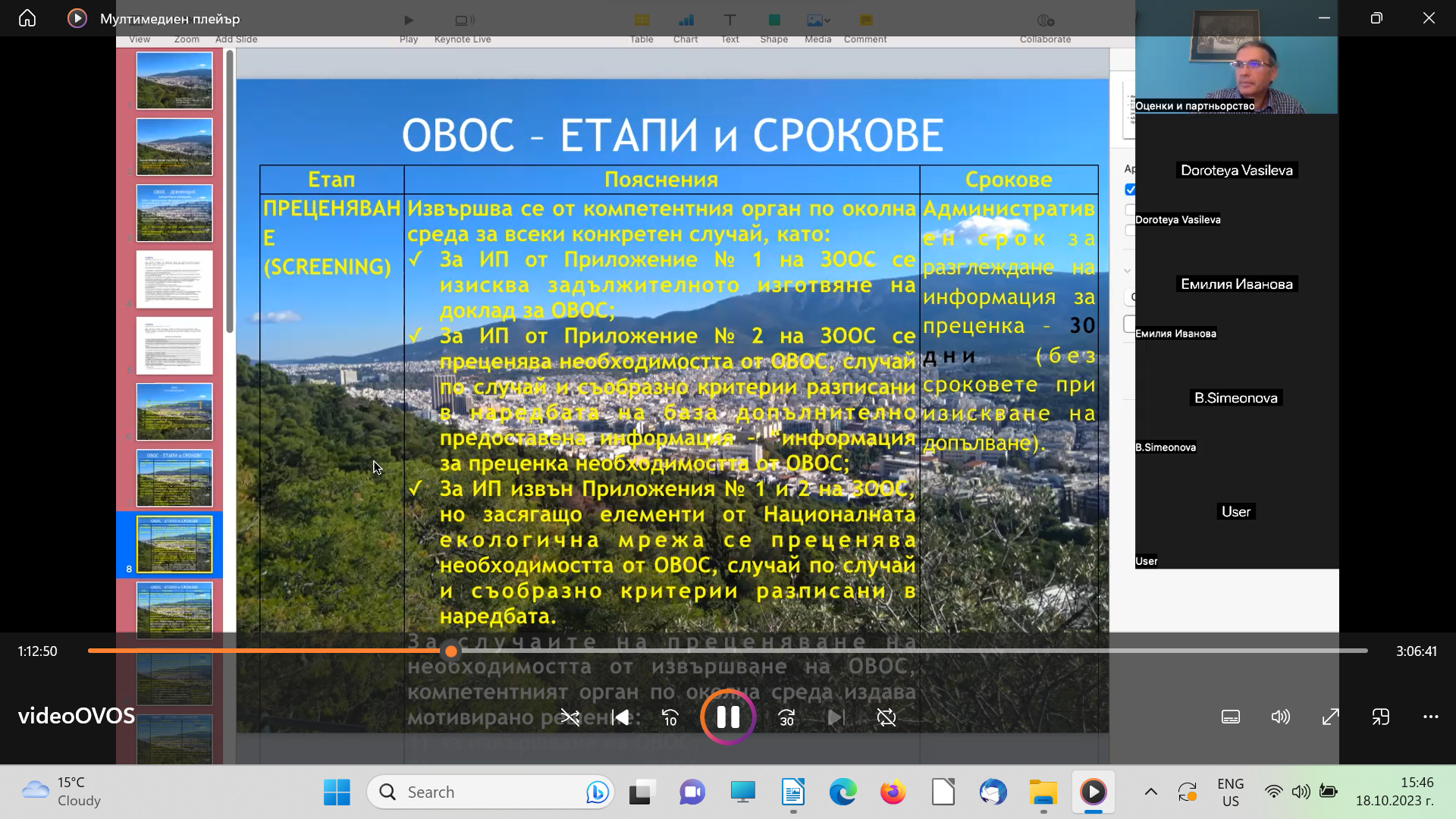Toggle shuffle mode
This screenshot has height=819, width=1456.
[570, 717]
